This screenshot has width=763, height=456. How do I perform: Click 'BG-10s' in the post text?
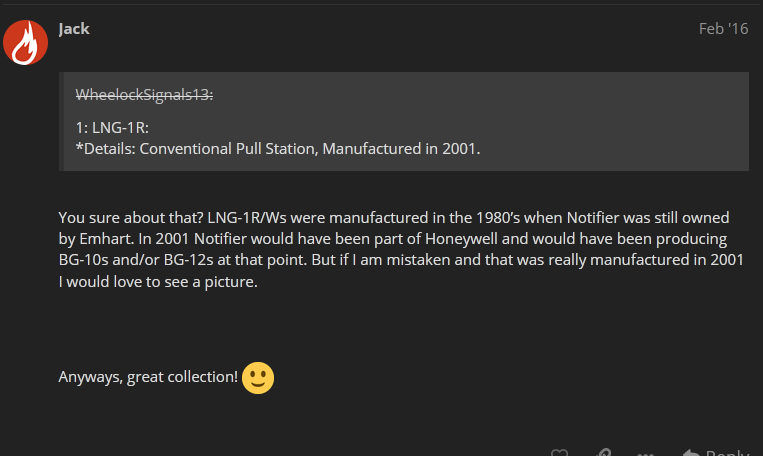tap(83, 260)
